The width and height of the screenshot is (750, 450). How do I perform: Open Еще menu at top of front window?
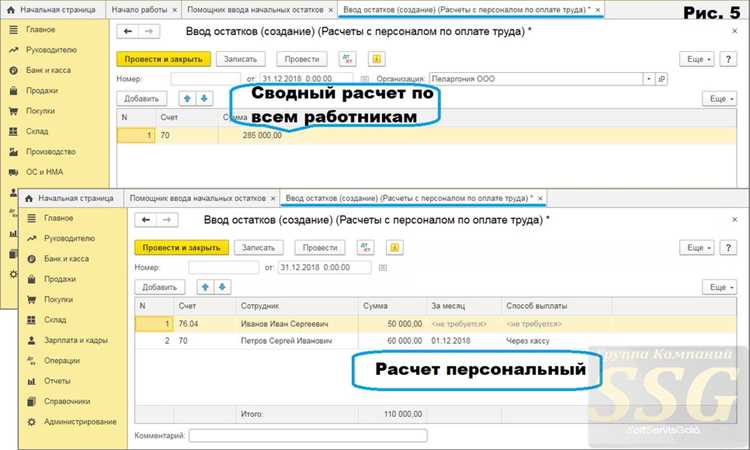(x=697, y=247)
